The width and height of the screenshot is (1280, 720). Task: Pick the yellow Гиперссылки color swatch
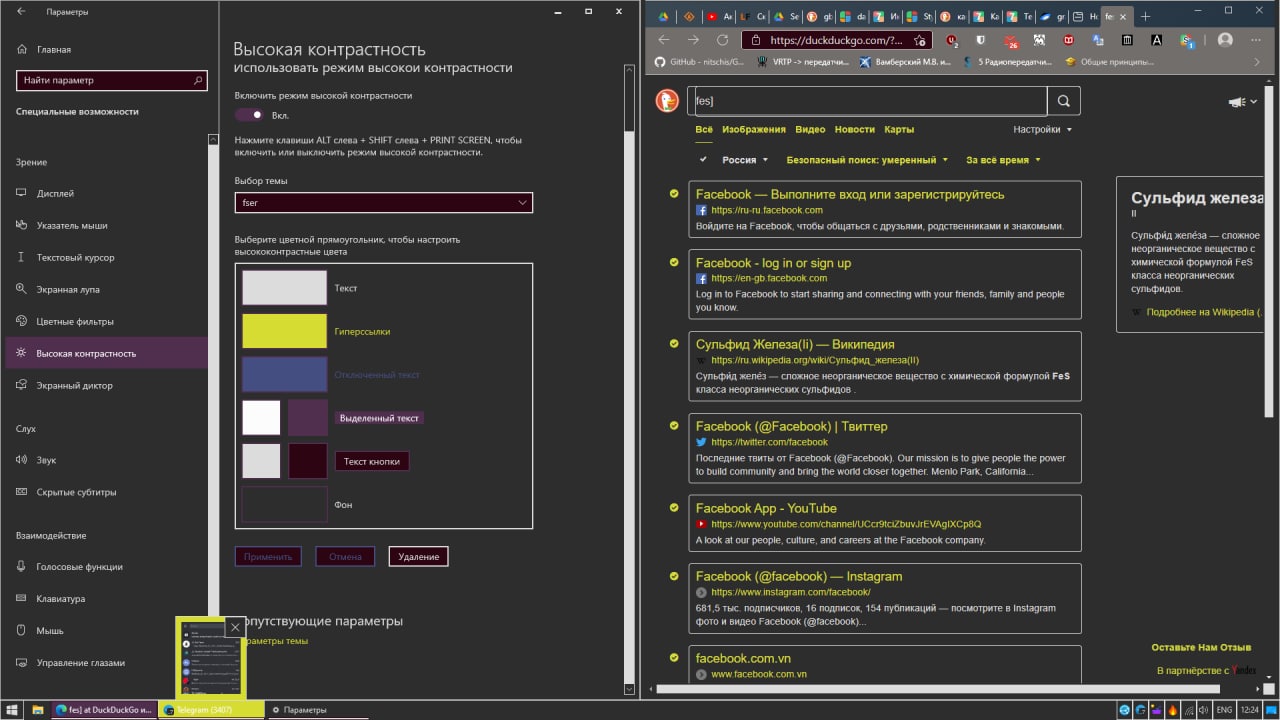click(285, 331)
